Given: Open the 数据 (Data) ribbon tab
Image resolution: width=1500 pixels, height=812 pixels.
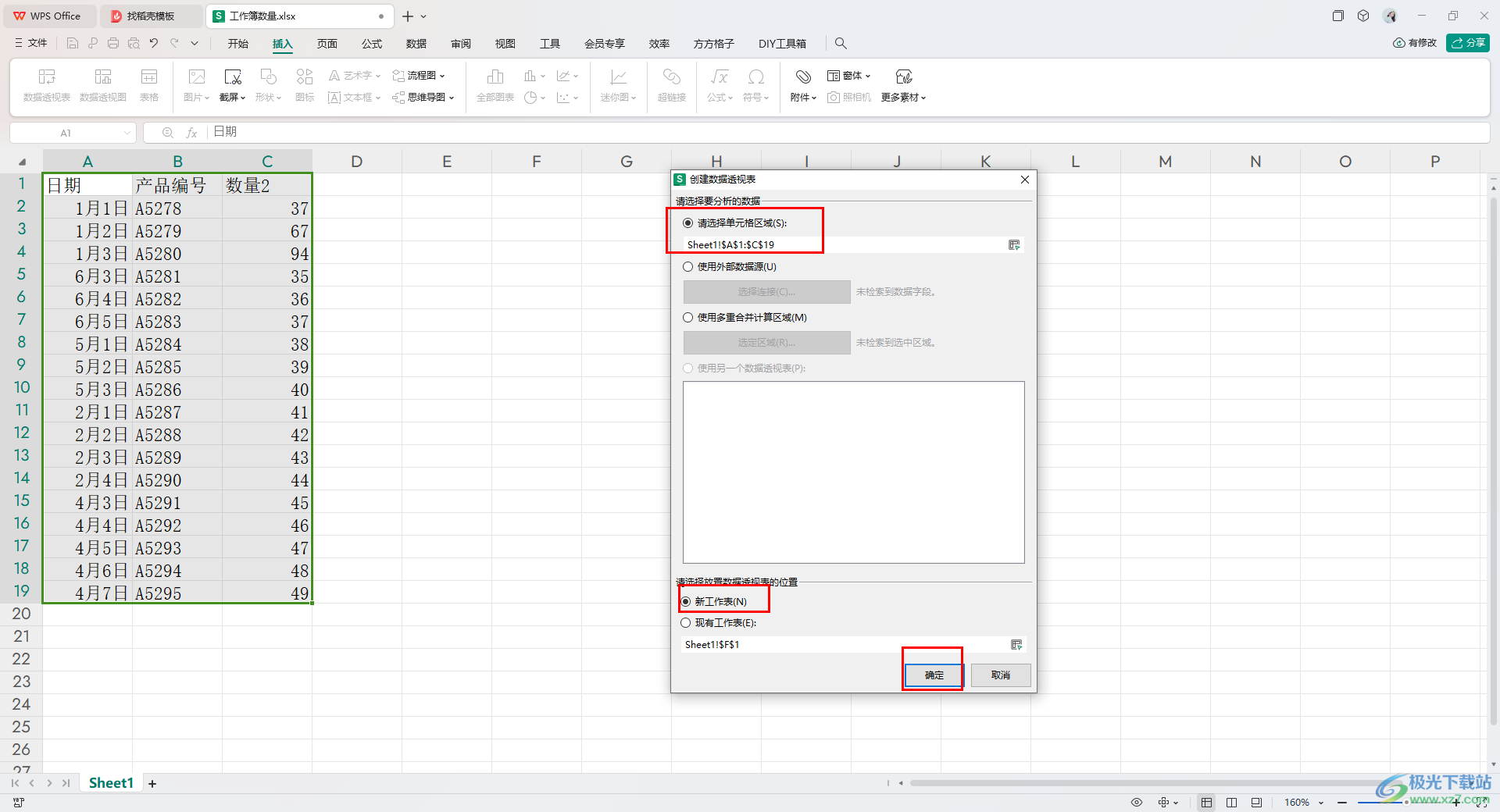Looking at the screenshot, I should click(x=416, y=44).
